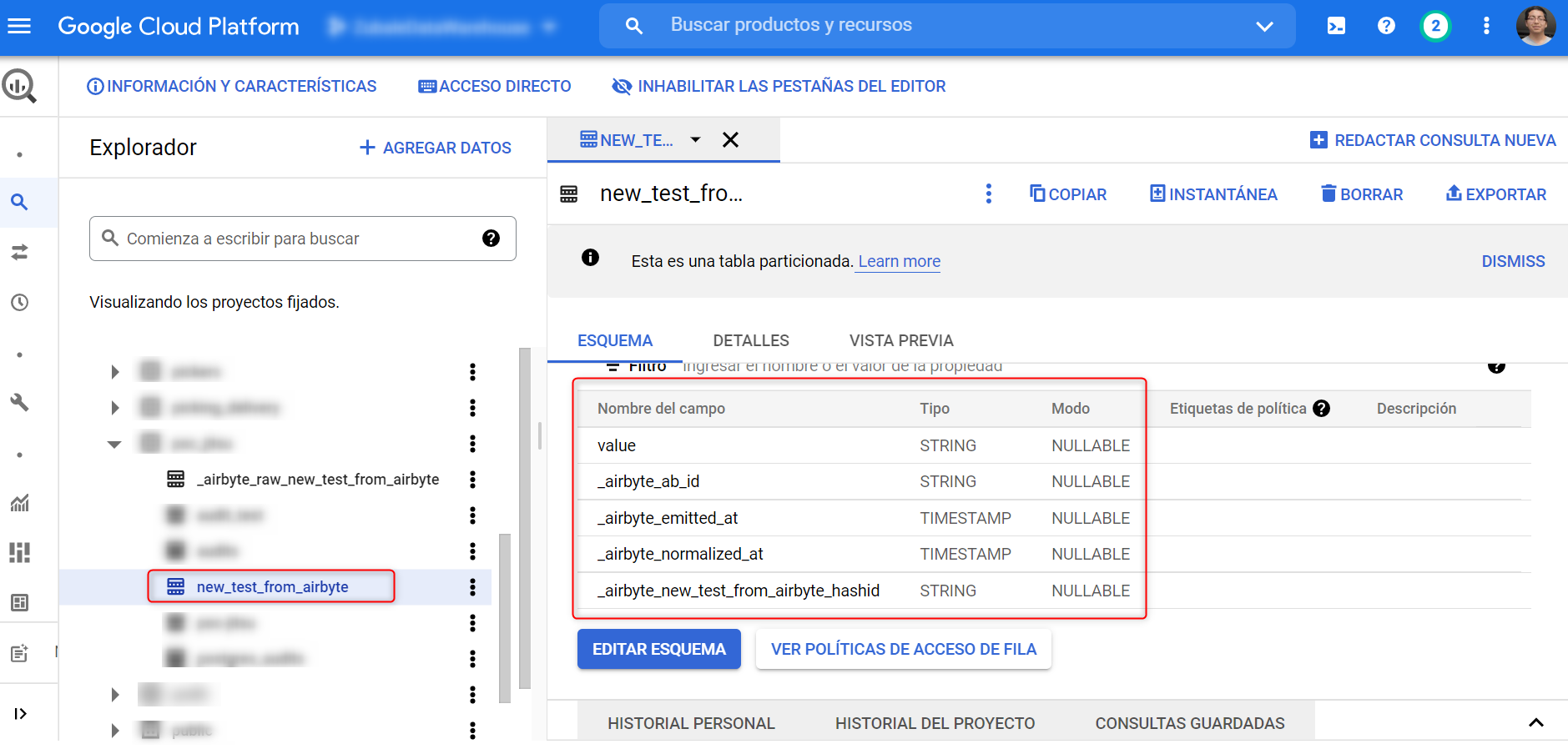Click the '_airbyte_emitted_at' field name
1568x749 pixels.
point(668,518)
